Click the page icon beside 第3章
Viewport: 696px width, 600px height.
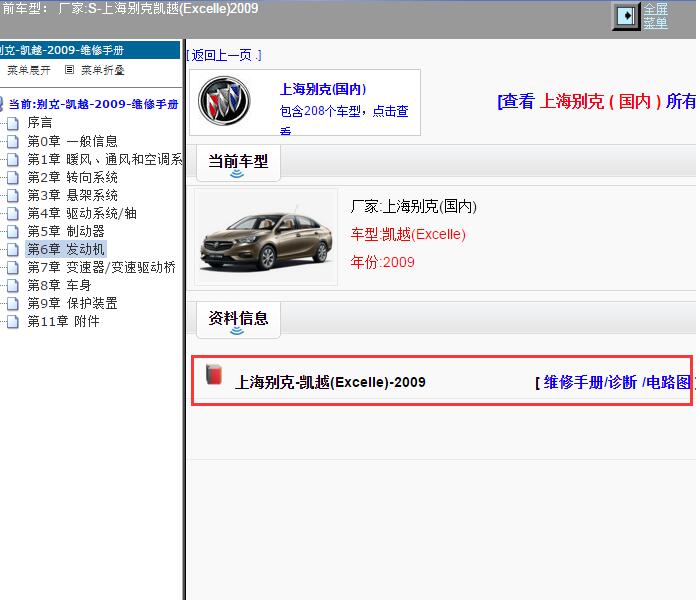13,196
